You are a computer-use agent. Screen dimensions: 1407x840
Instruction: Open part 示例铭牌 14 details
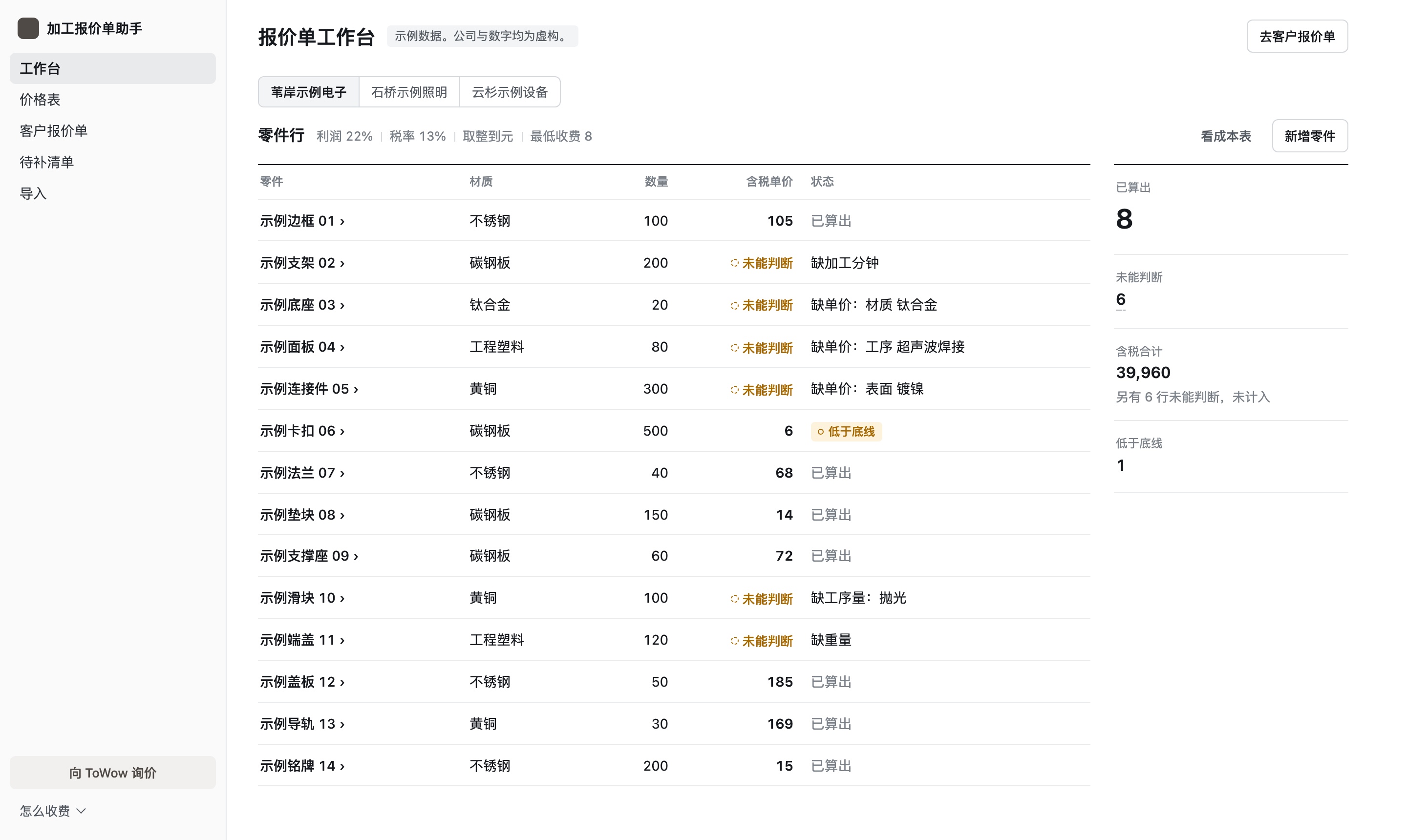coord(302,766)
